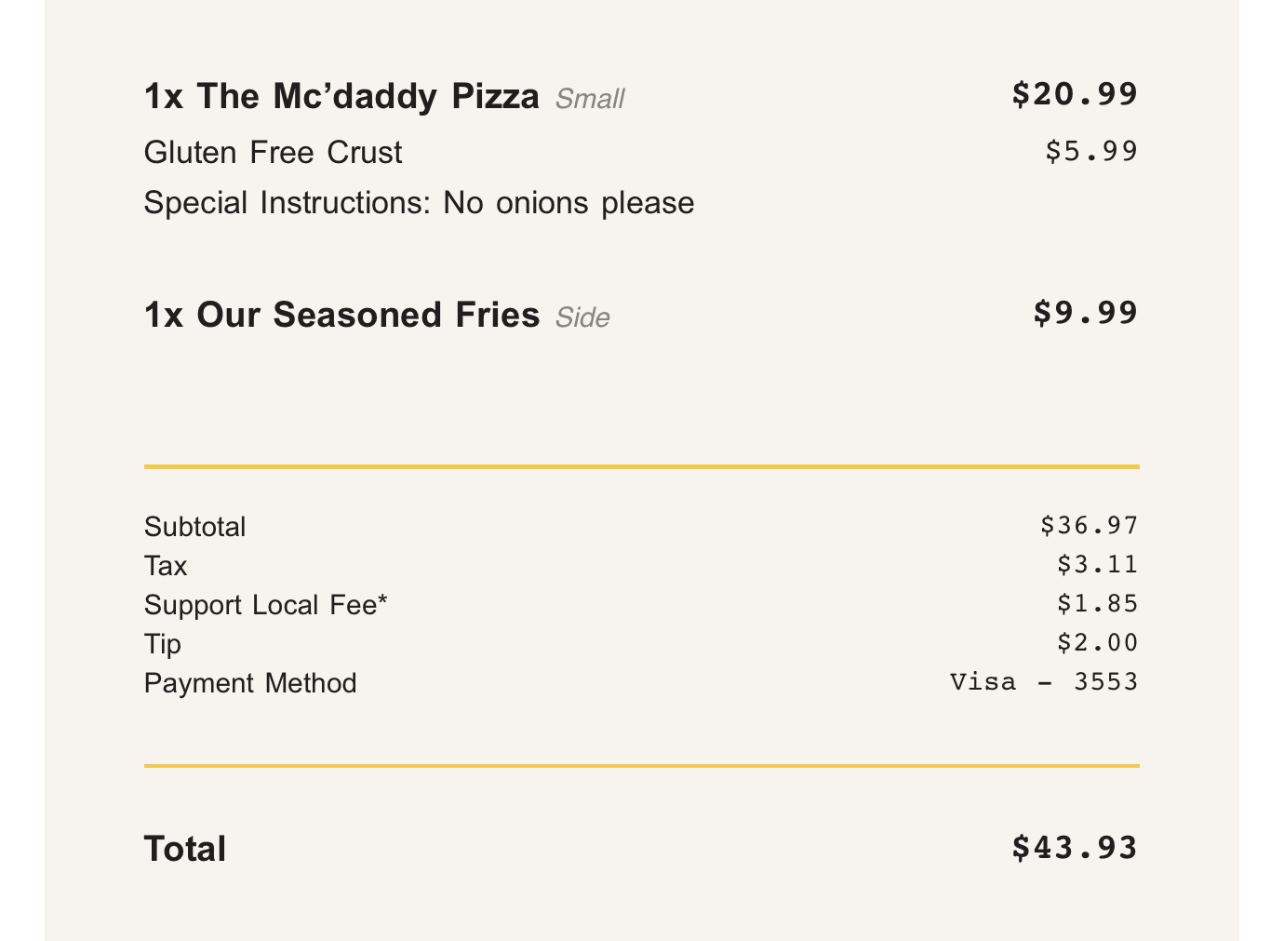The image size is (1284, 941).
Task: Select the Gluten Free Crust line
Action: tap(273, 153)
